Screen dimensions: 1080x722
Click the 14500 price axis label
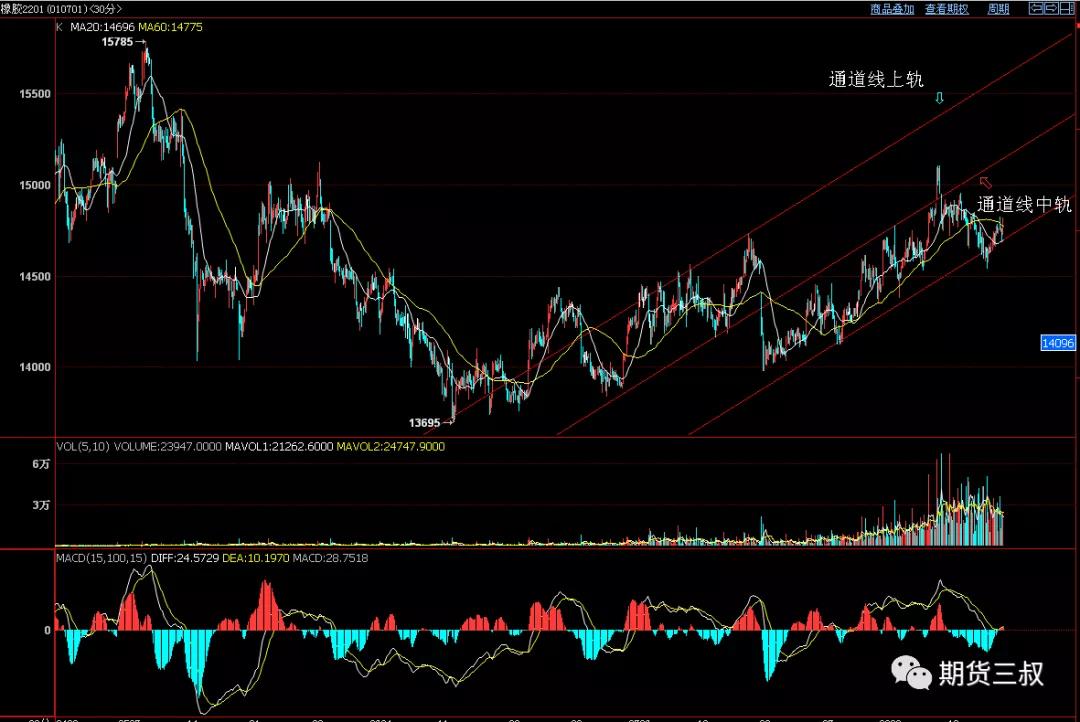tap(35, 277)
